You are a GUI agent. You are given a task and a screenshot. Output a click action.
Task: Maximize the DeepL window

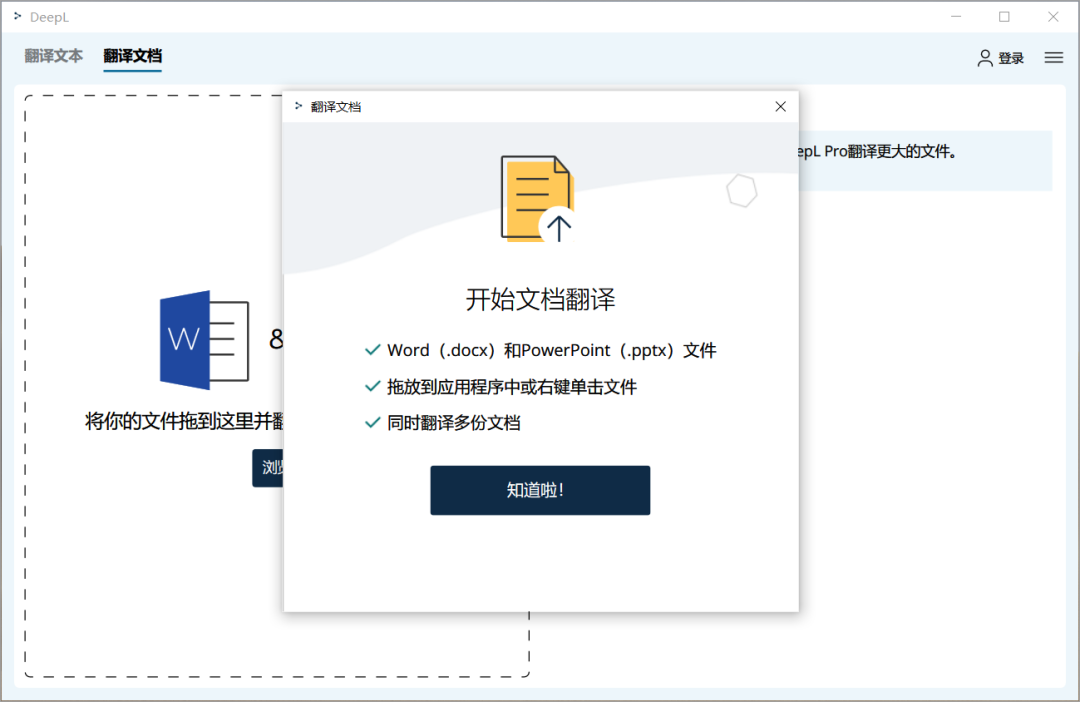click(1004, 17)
